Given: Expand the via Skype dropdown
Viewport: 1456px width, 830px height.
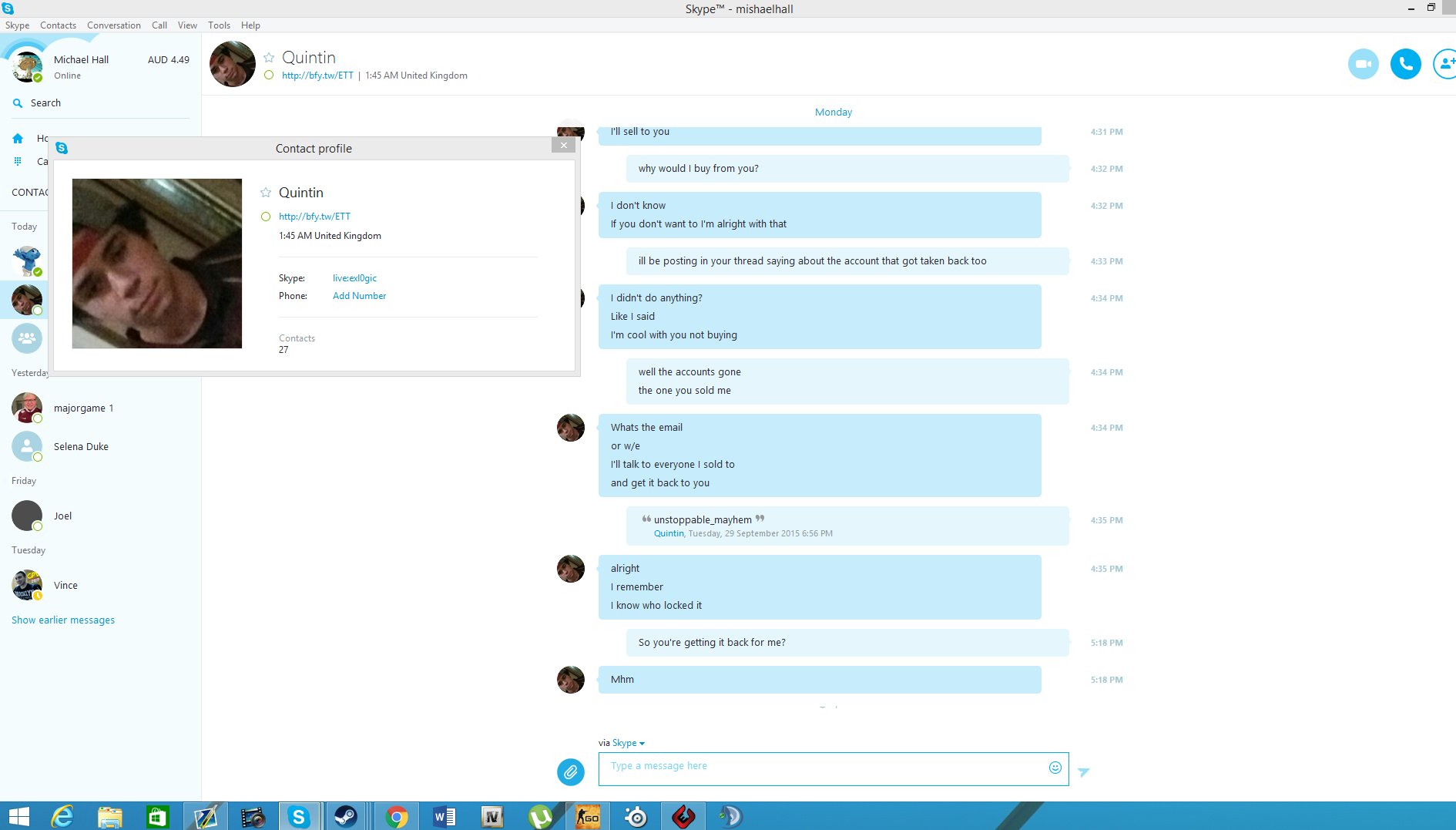Looking at the screenshot, I should (x=628, y=743).
